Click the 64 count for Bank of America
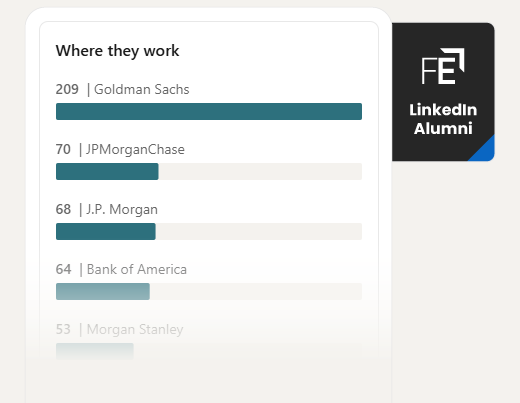Viewport: 520px width, 403px height. (63, 269)
